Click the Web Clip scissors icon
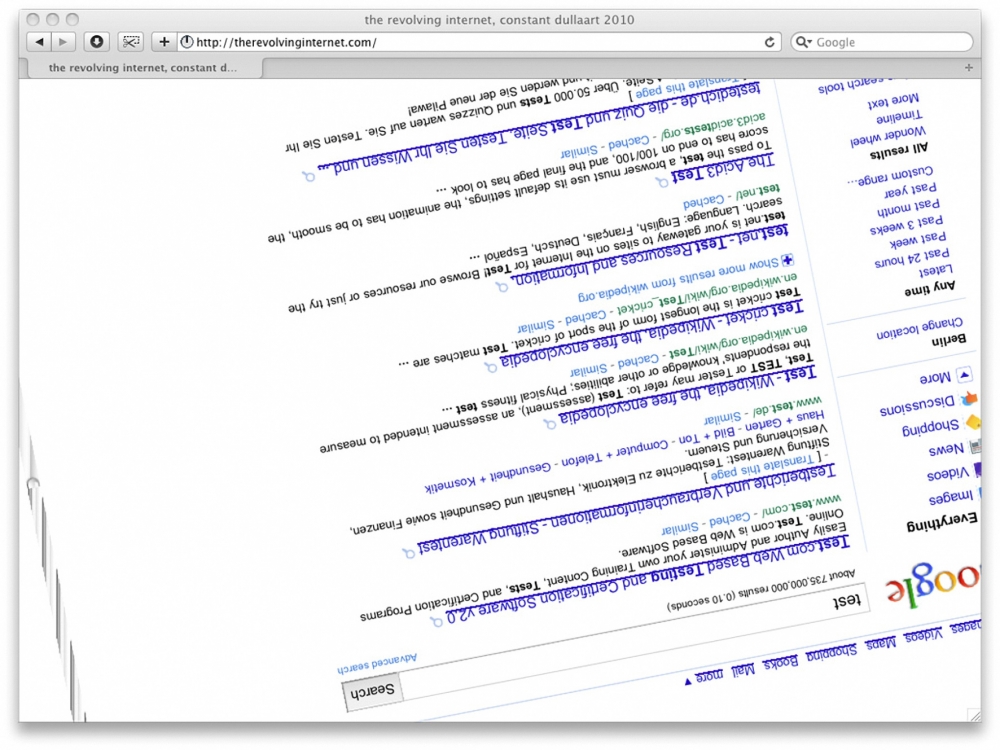This screenshot has width=1000, height=750. [131, 42]
